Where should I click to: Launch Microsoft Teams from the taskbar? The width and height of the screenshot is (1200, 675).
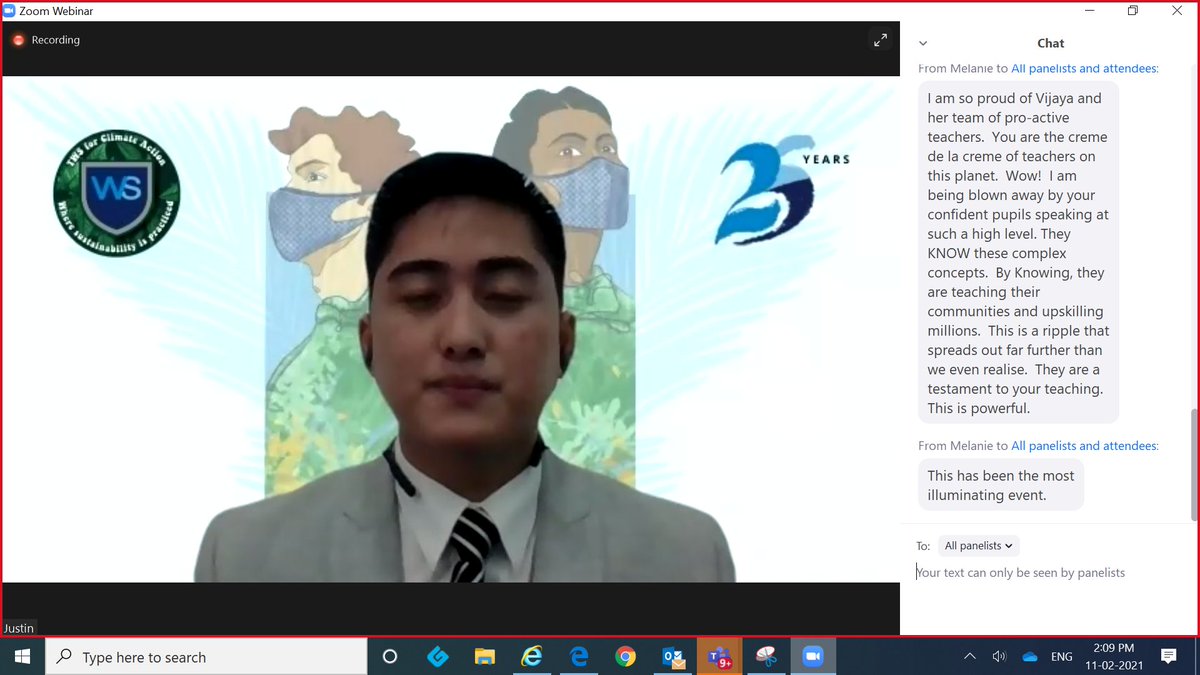720,656
